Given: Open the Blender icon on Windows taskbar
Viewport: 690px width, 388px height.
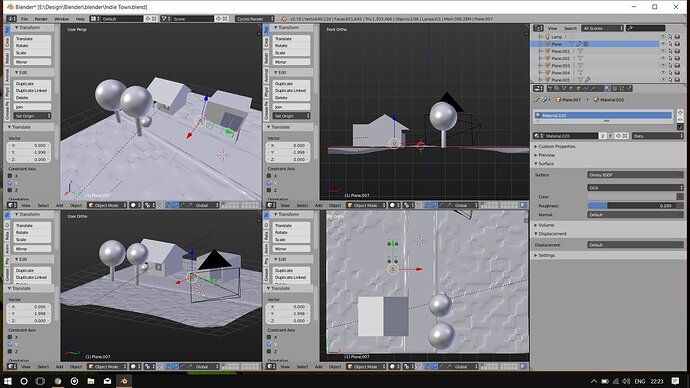Looking at the screenshot, I should (124, 381).
